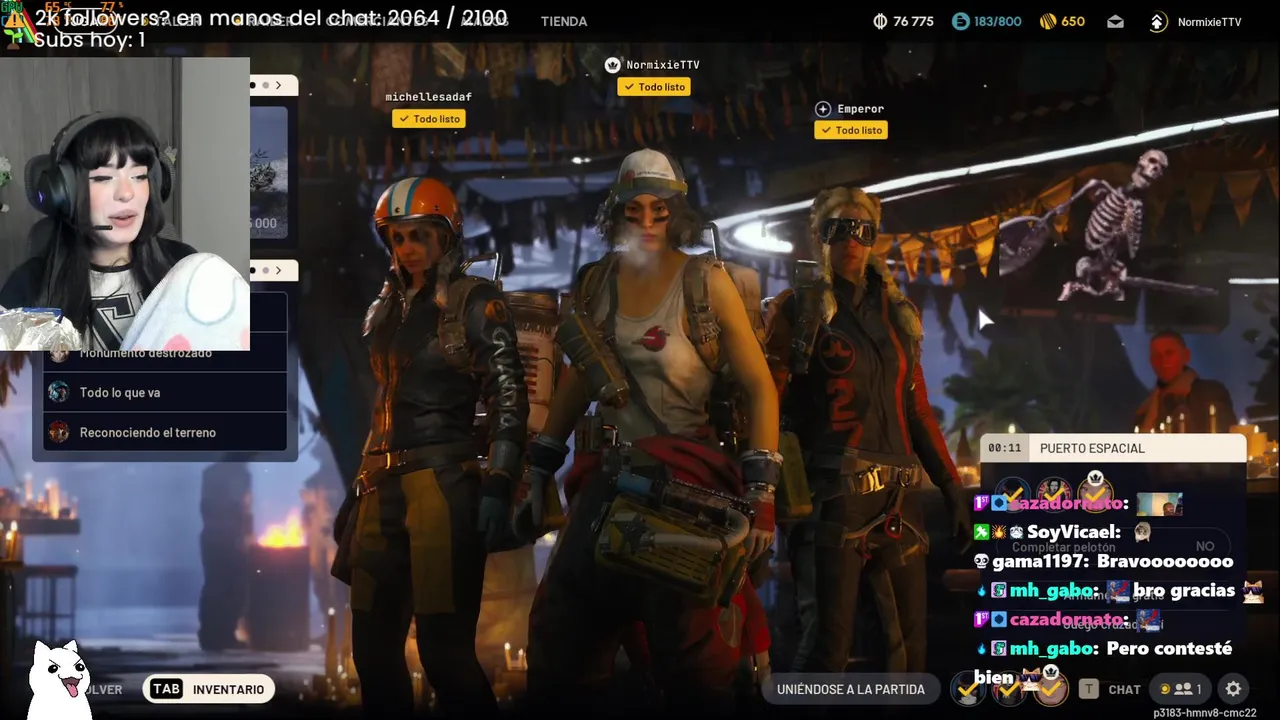Open the settings gear icon
The height and width of the screenshot is (720, 1280).
point(1233,689)
